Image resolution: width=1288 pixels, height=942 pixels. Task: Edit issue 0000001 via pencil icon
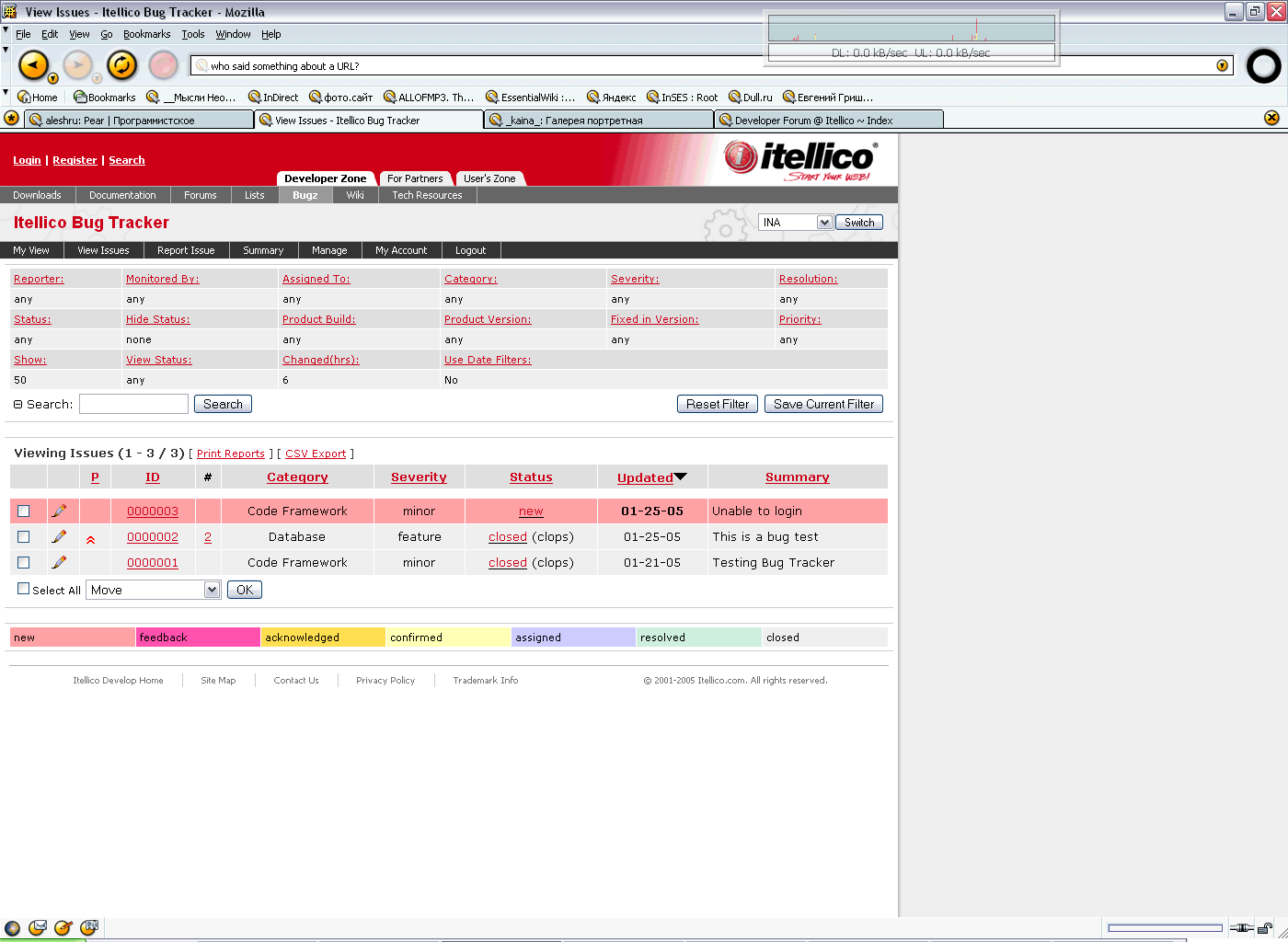[60, 562]
